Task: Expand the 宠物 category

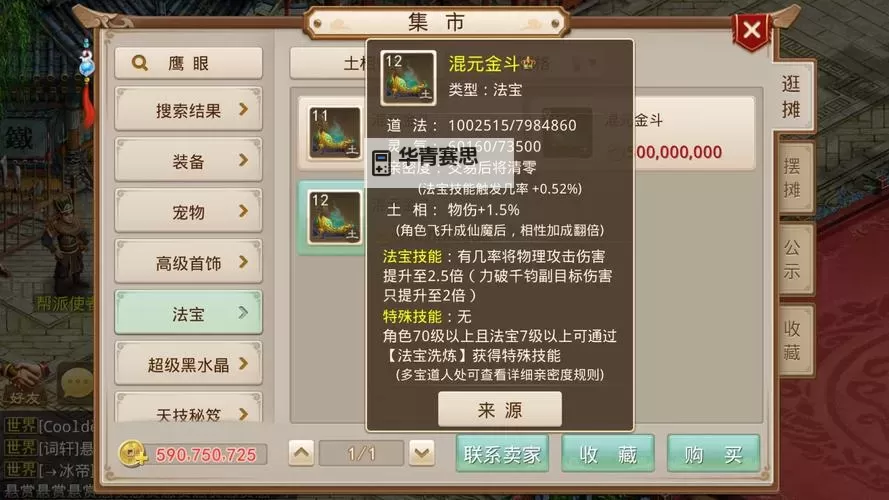Action: click(188, 211)
